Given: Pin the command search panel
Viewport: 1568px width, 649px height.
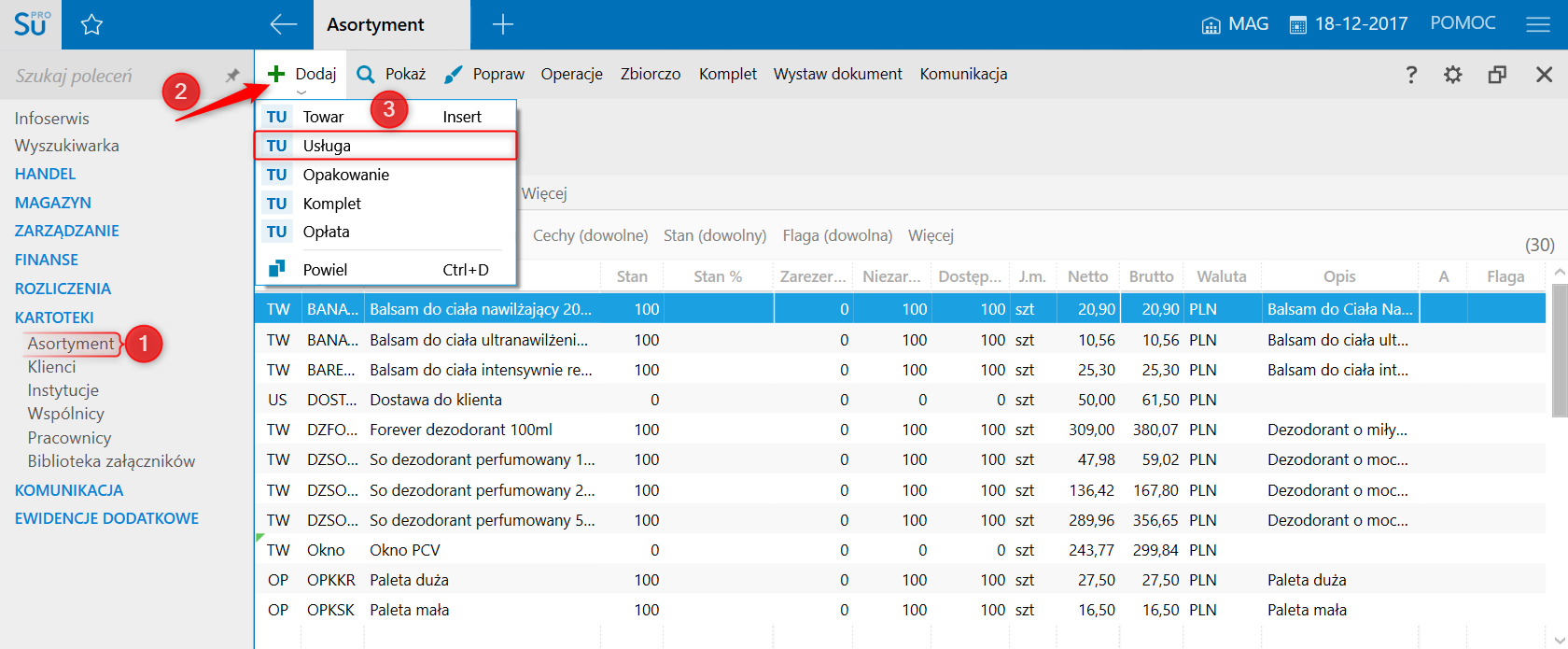Looking at the screenshot, I should pyautogui.click(x=232, y=76).
